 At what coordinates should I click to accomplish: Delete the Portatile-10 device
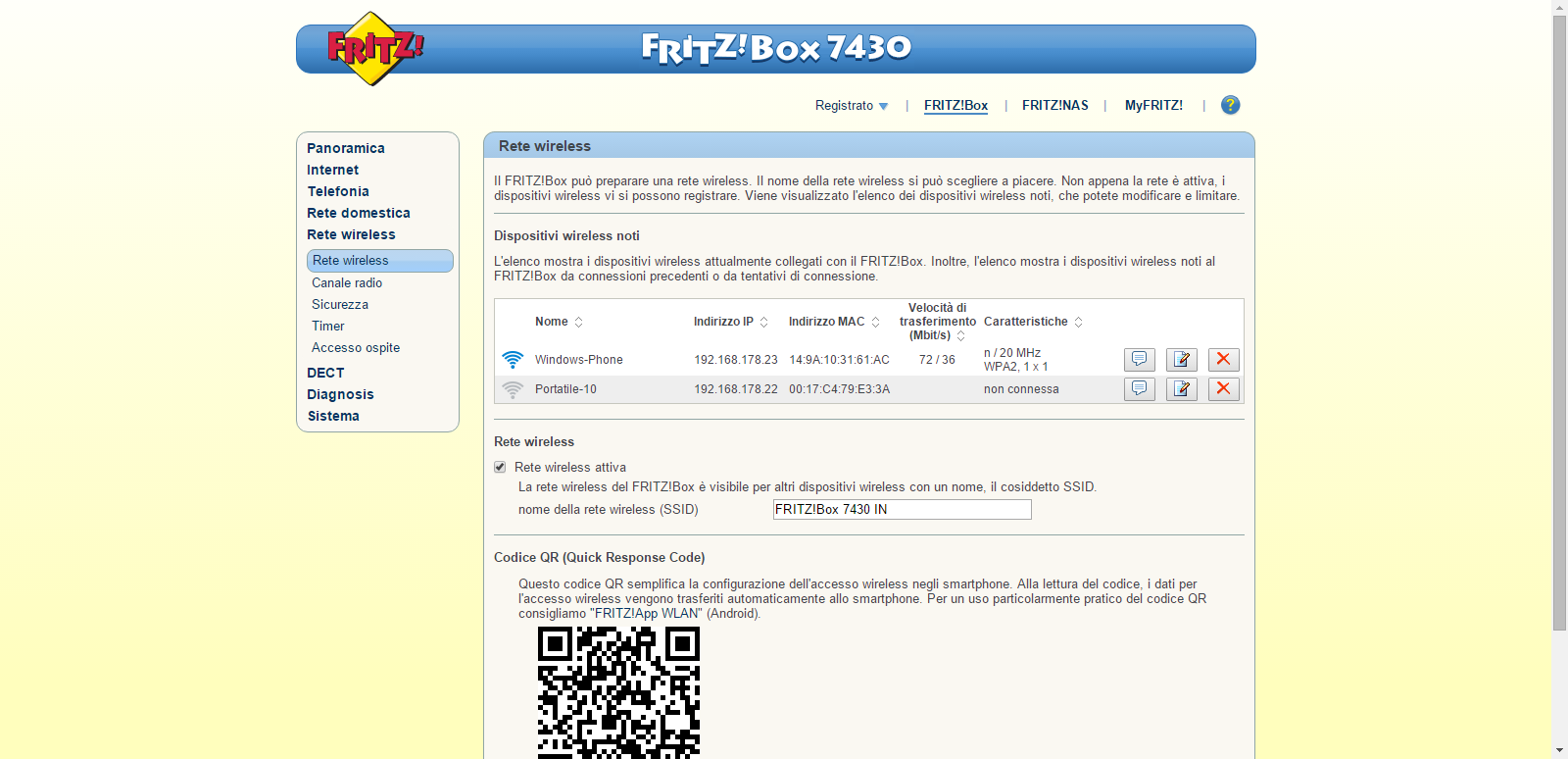(1224, 389)
